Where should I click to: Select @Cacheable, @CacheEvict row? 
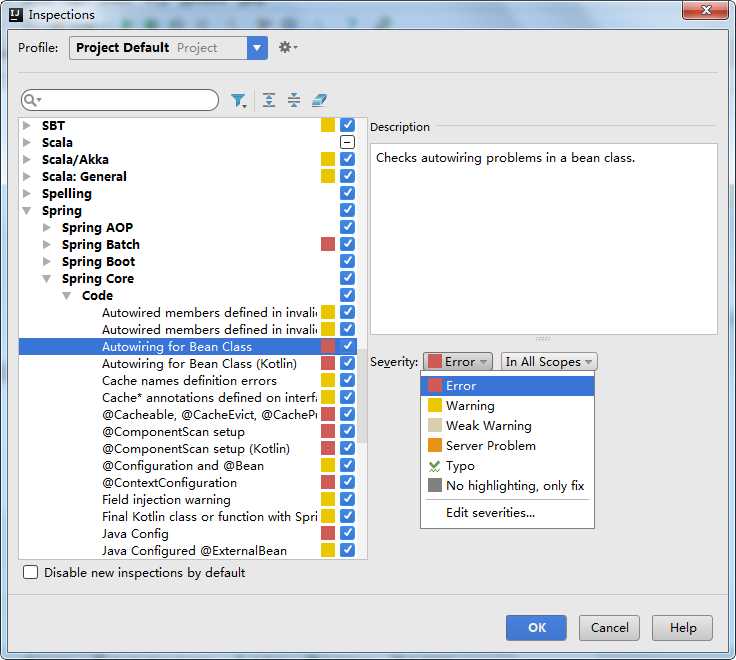(x=187, y=414)
